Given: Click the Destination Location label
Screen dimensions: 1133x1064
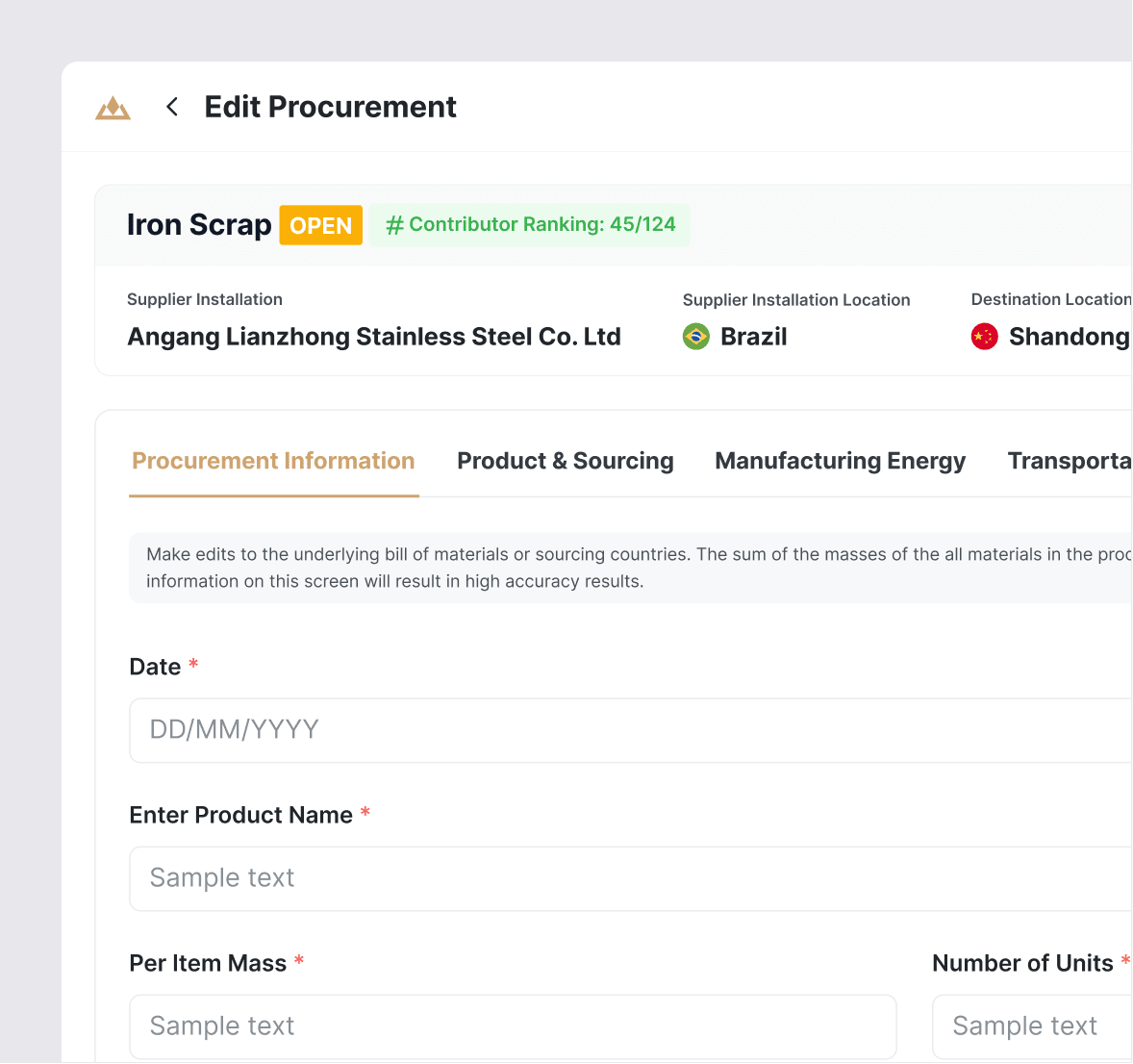Looking at the screenshot, I should (1051, 299).
